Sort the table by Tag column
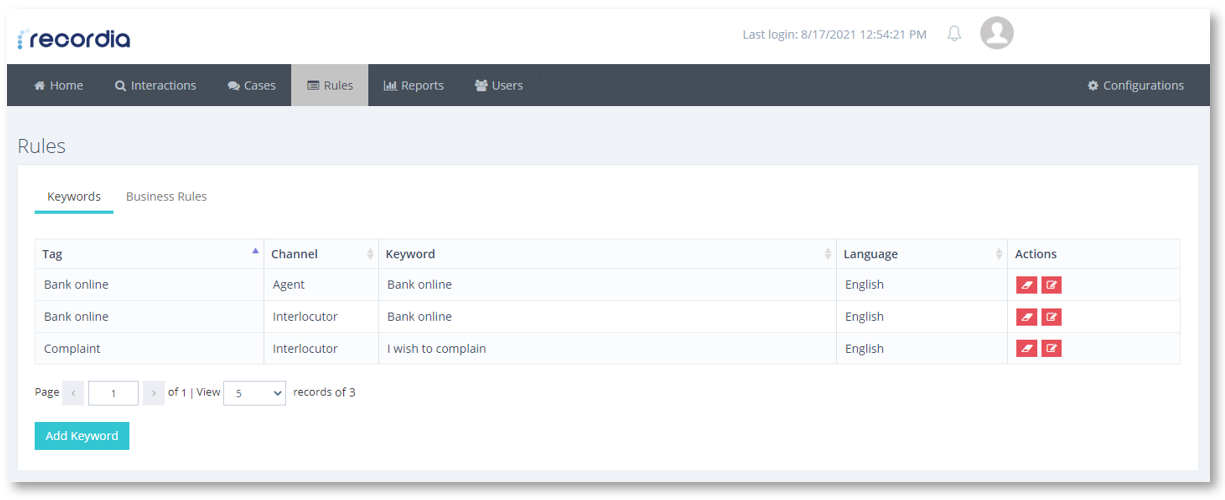The width and height of the screenshot is (1225, 500). pos(149,254)
